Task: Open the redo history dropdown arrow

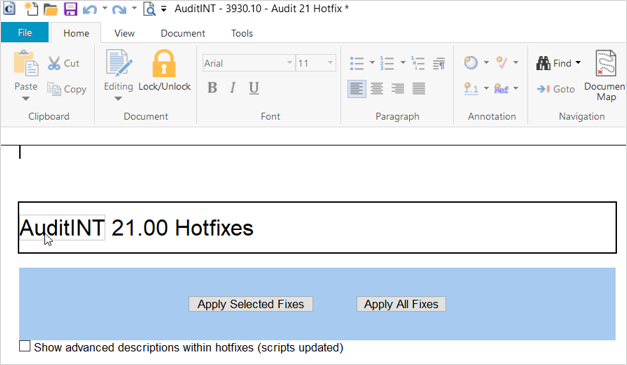Action: coord(134,8)
